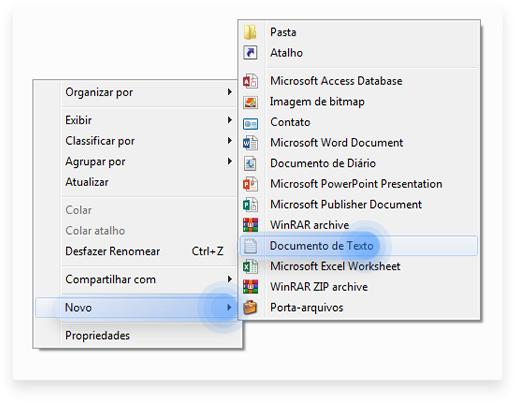Click the Atalho shortcut arrow icon

(250, 53)
